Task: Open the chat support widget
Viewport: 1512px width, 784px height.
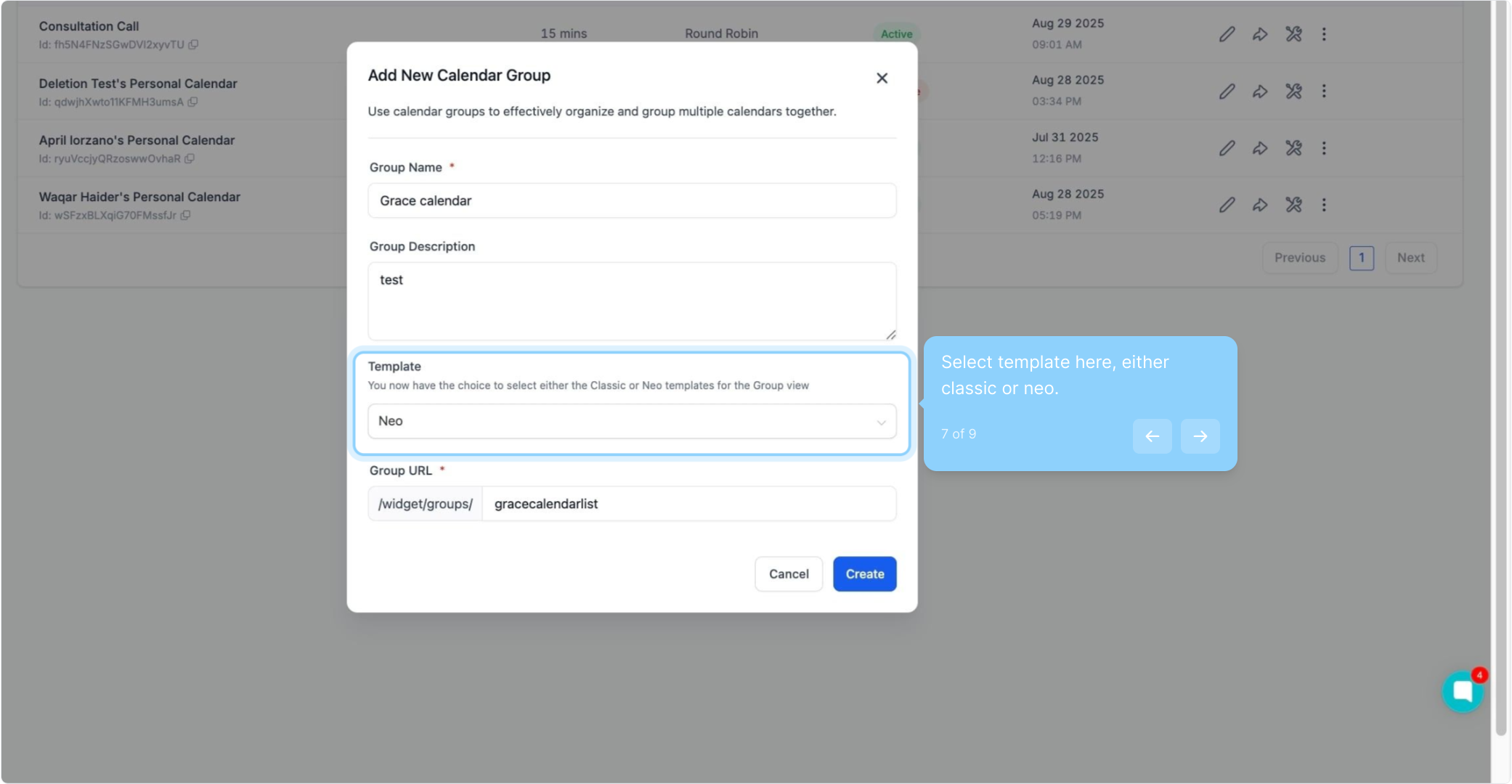Action: [1462, 691]
